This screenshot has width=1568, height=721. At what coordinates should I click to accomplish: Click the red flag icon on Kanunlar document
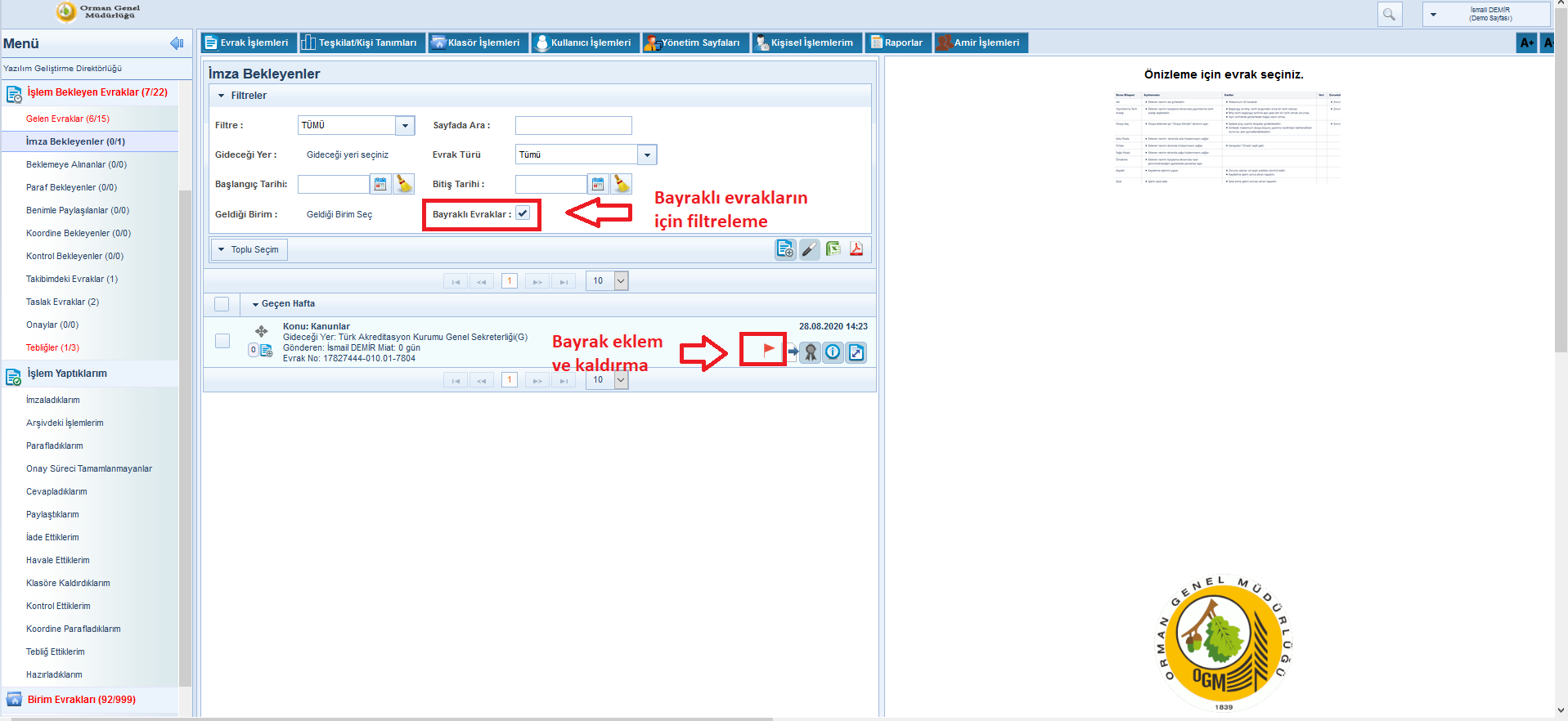pyautogui.click(x=767, y=349)
